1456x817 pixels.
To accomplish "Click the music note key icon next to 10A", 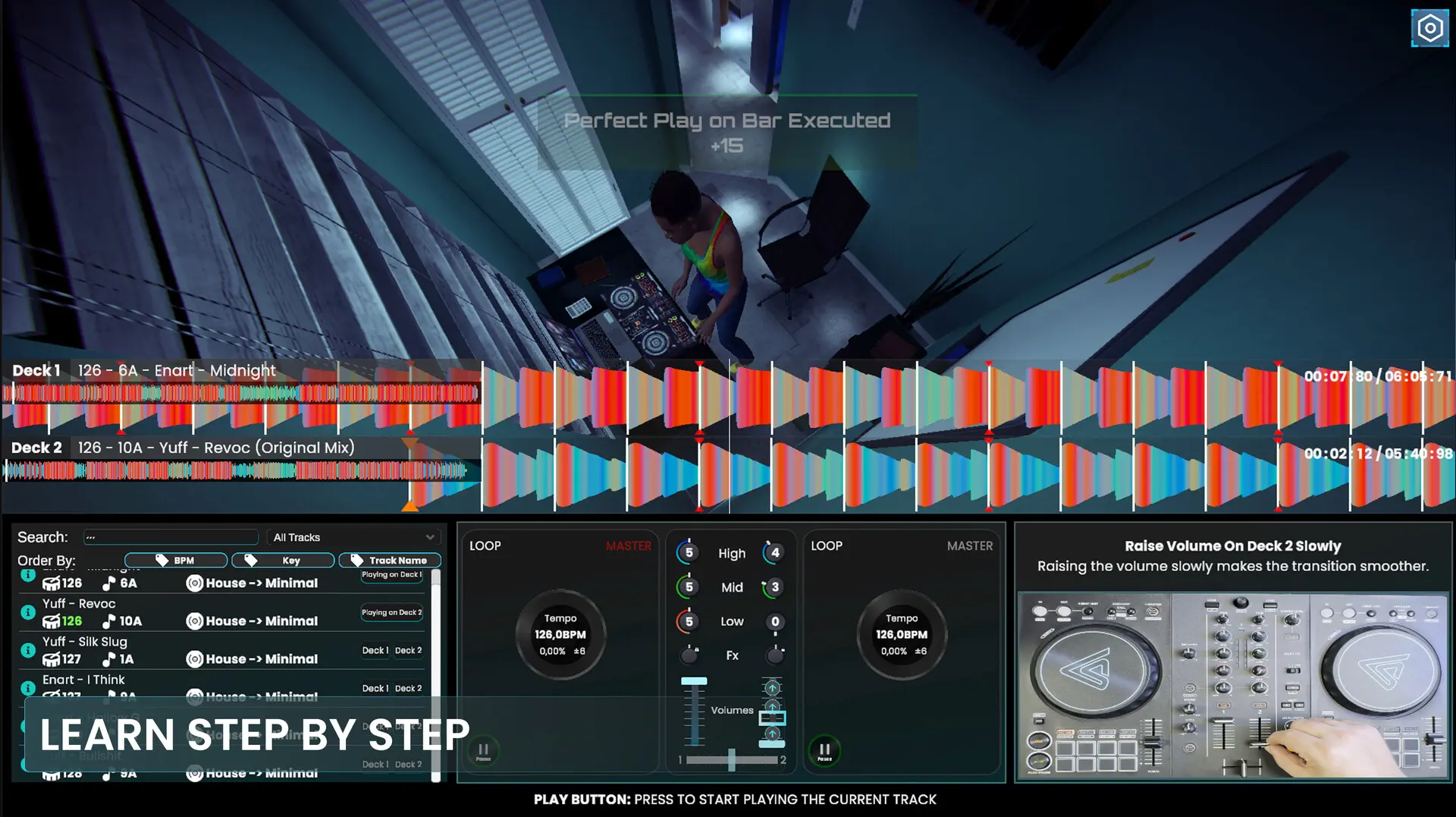I will point(109,621).
